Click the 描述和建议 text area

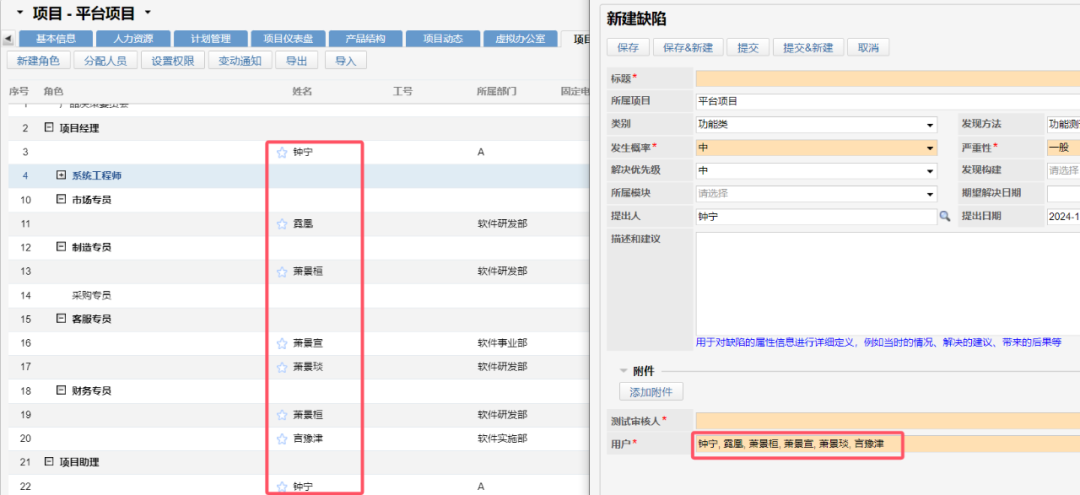click(888, 283)
